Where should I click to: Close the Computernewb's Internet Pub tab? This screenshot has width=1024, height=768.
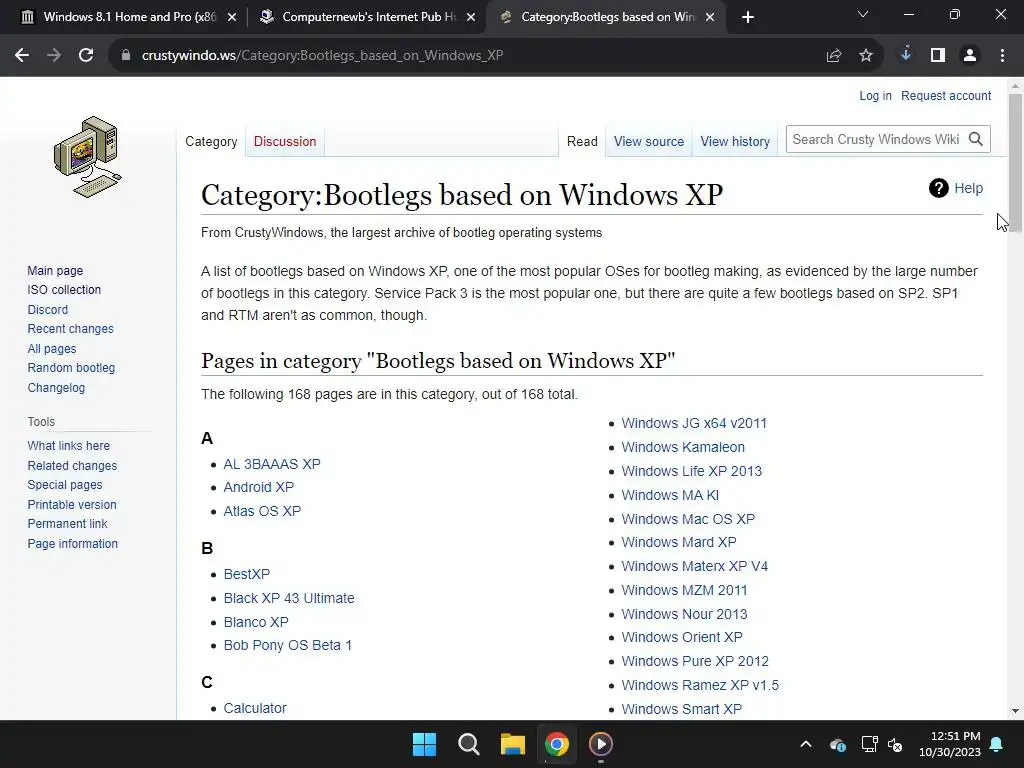point(471,17)
